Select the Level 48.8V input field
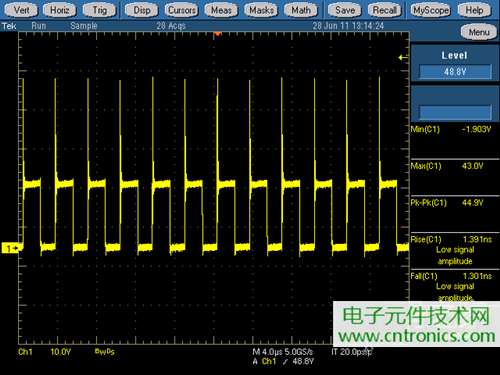The image size is (500, 375). (455, 72)
